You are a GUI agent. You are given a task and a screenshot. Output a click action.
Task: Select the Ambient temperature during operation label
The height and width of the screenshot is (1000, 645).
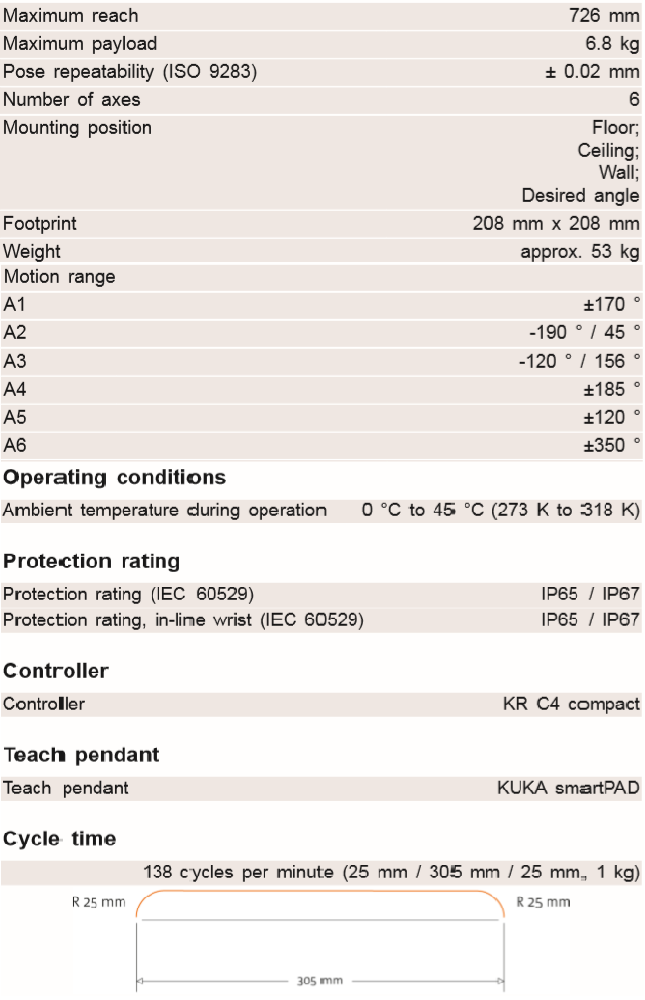[x=165, y=510]
